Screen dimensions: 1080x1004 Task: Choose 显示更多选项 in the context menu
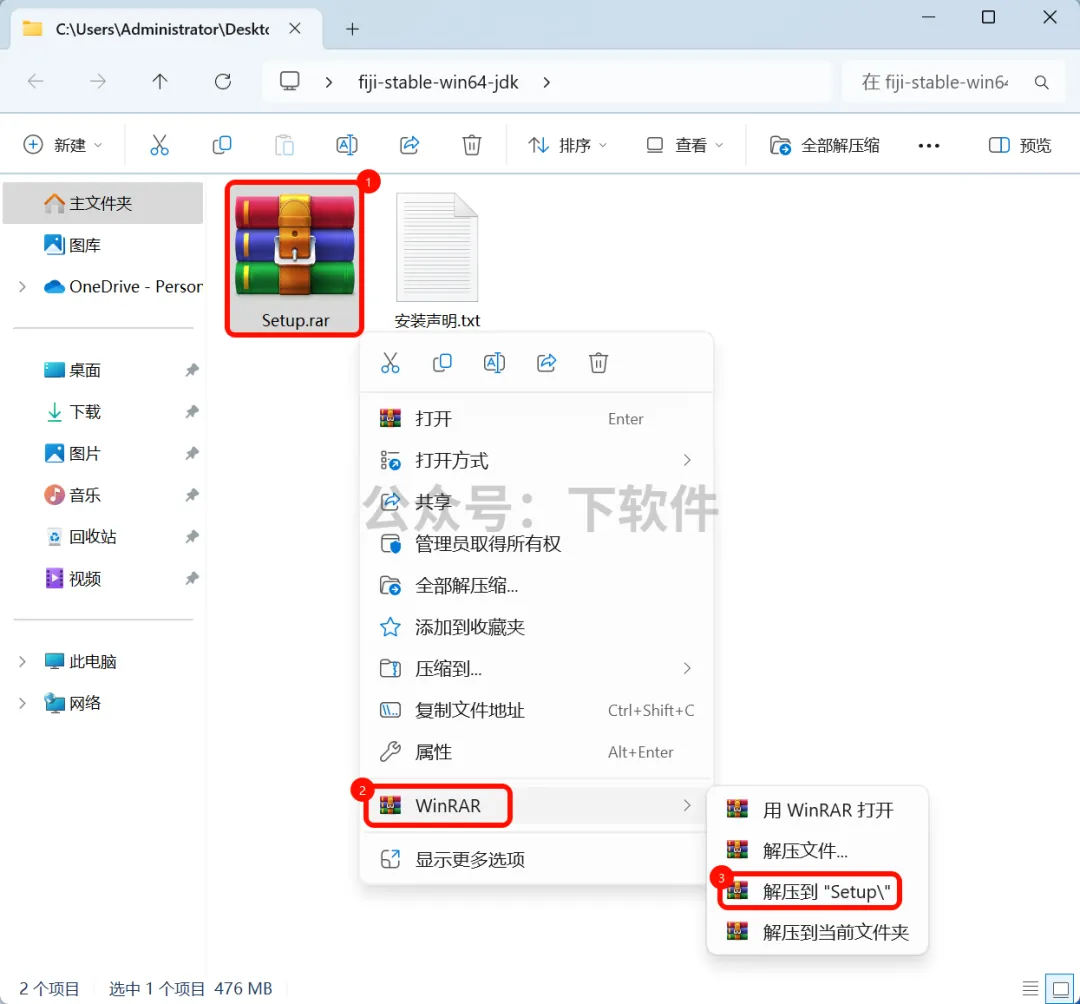click(537, 859)
